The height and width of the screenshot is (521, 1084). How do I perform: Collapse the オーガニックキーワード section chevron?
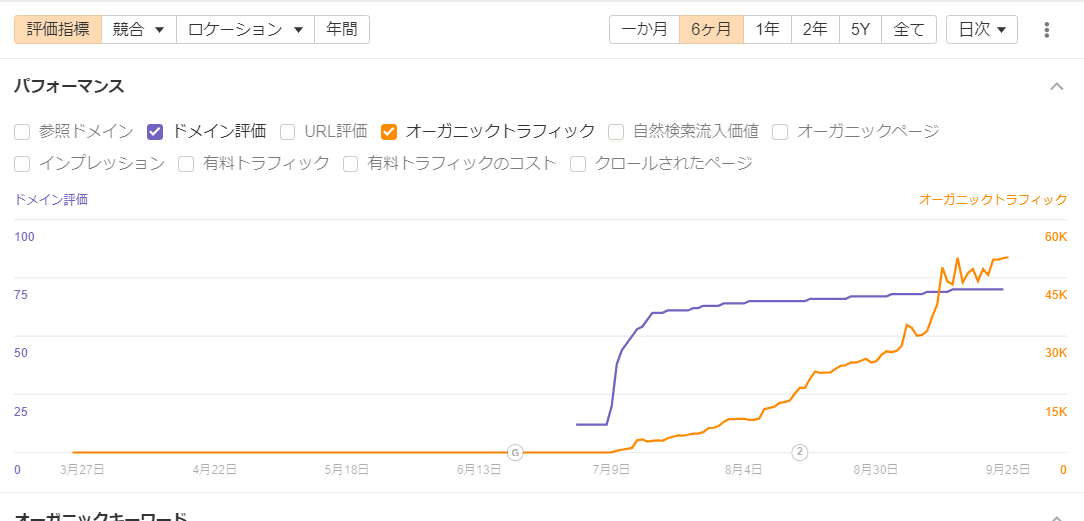tap(1056, 517)
